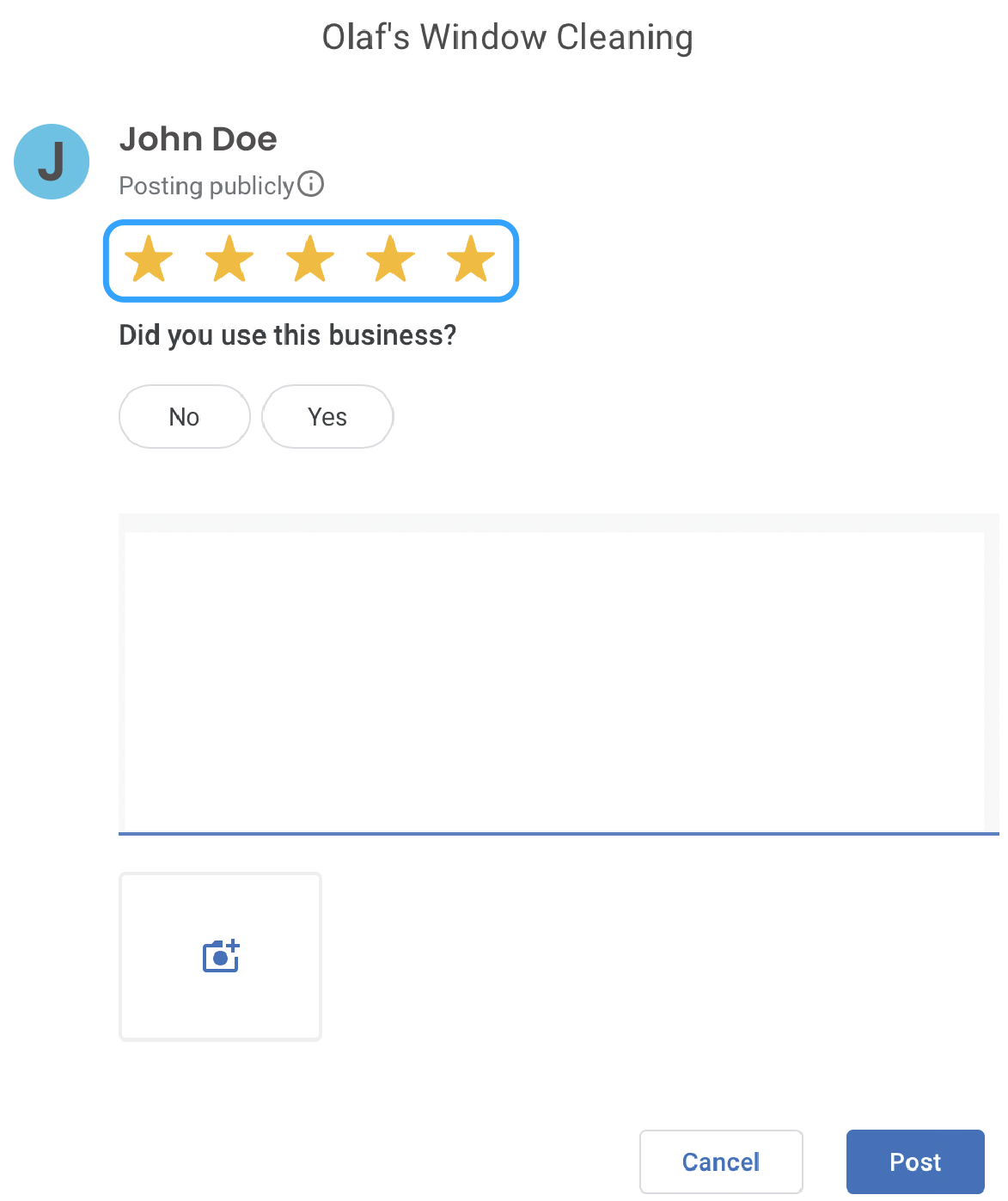Select the fourth star rating
The width and height of the screenshot is (1008, 1201).
pos(390,259)
